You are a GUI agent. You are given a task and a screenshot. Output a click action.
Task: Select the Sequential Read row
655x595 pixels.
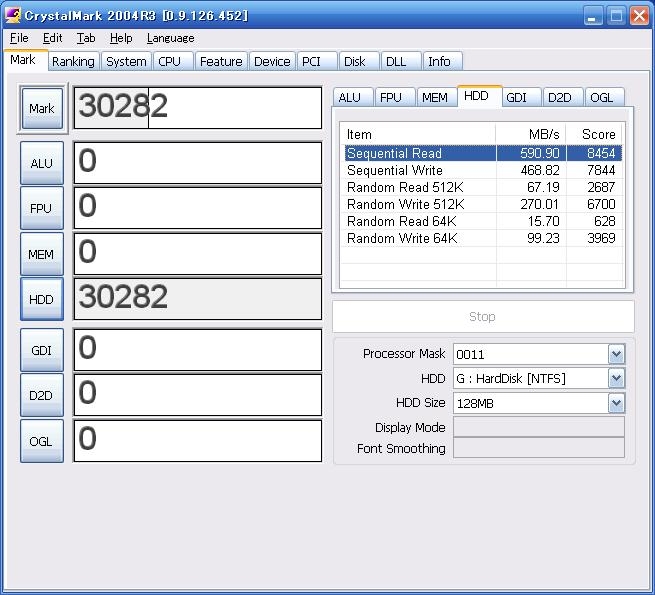(483, 153)
